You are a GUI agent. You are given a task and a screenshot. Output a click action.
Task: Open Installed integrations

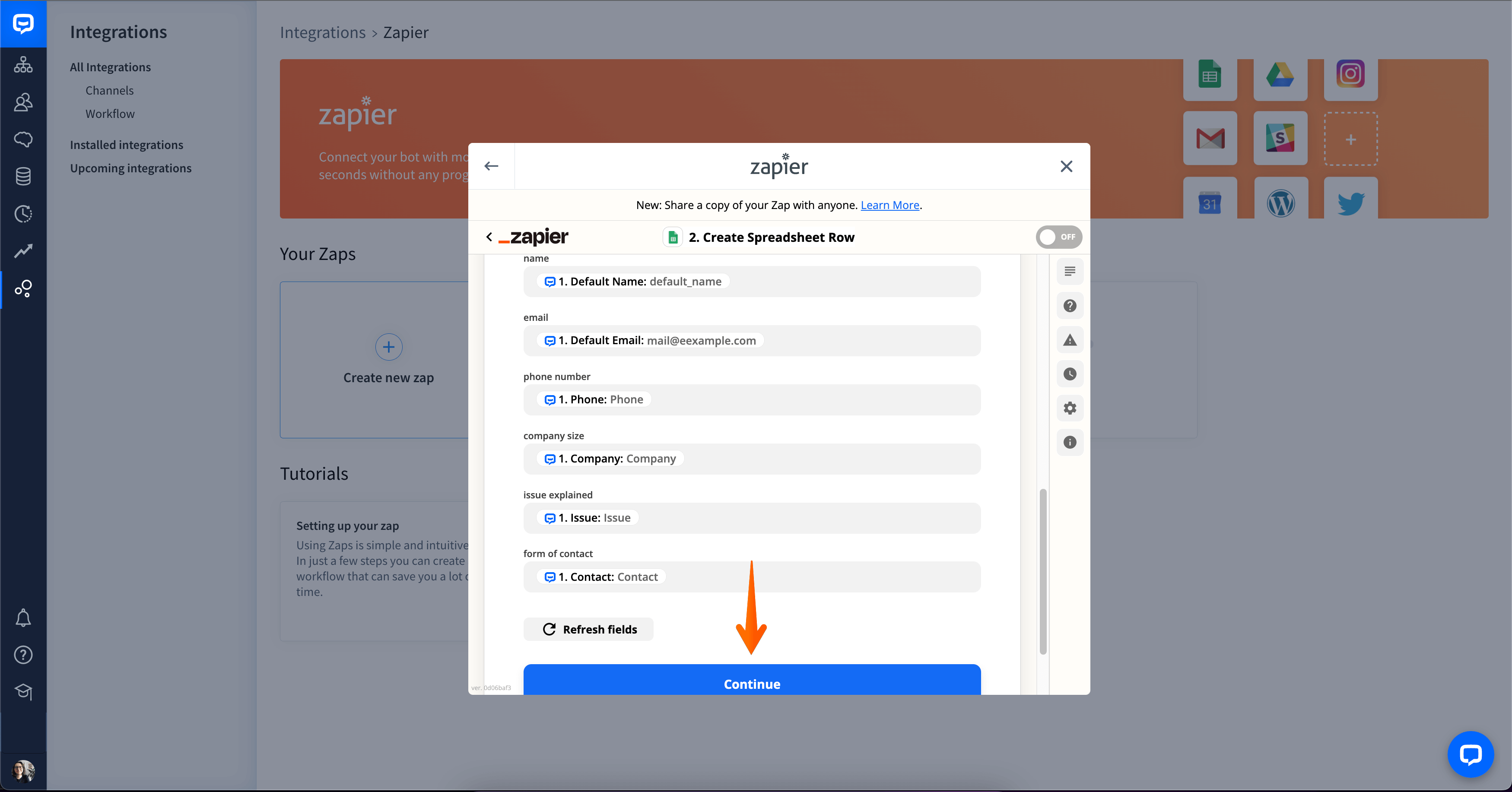click(127, 145)
